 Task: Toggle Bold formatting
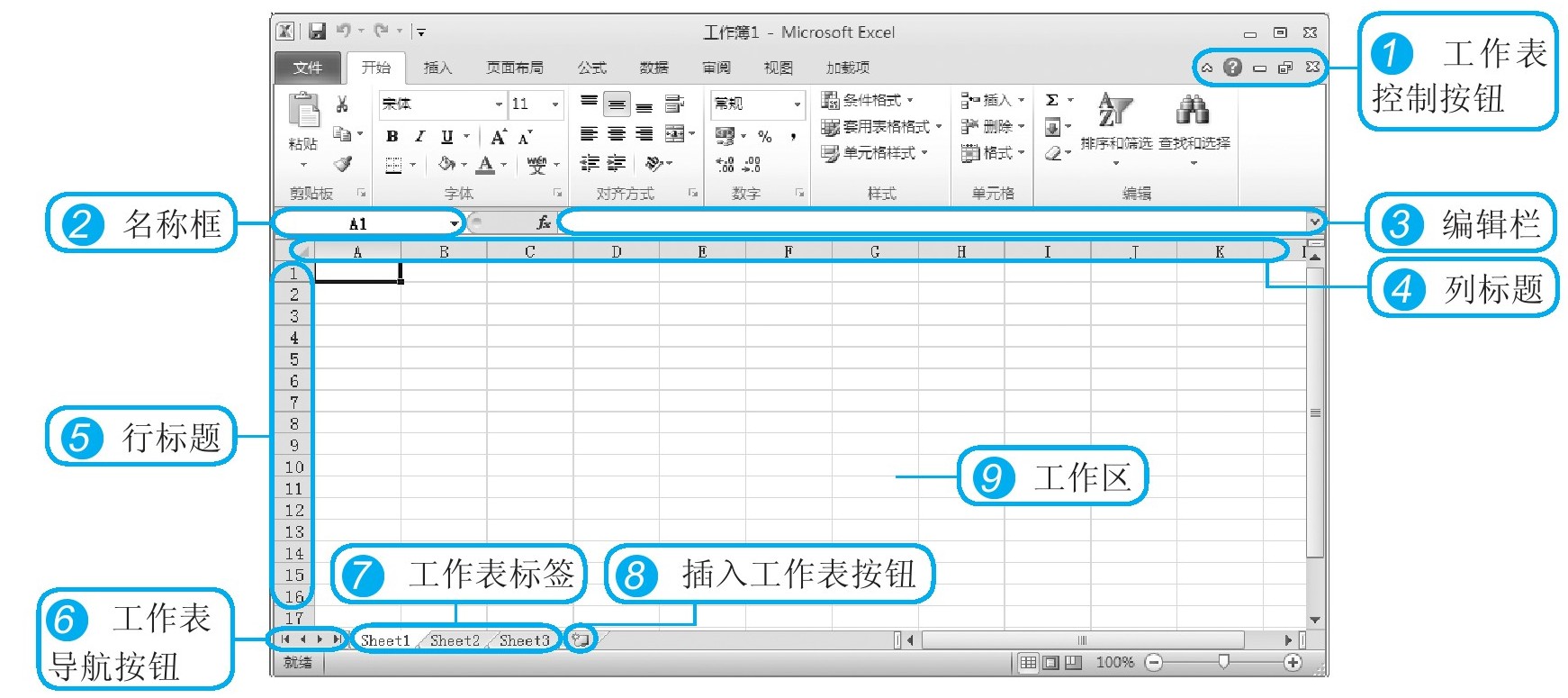click(392, 137)
